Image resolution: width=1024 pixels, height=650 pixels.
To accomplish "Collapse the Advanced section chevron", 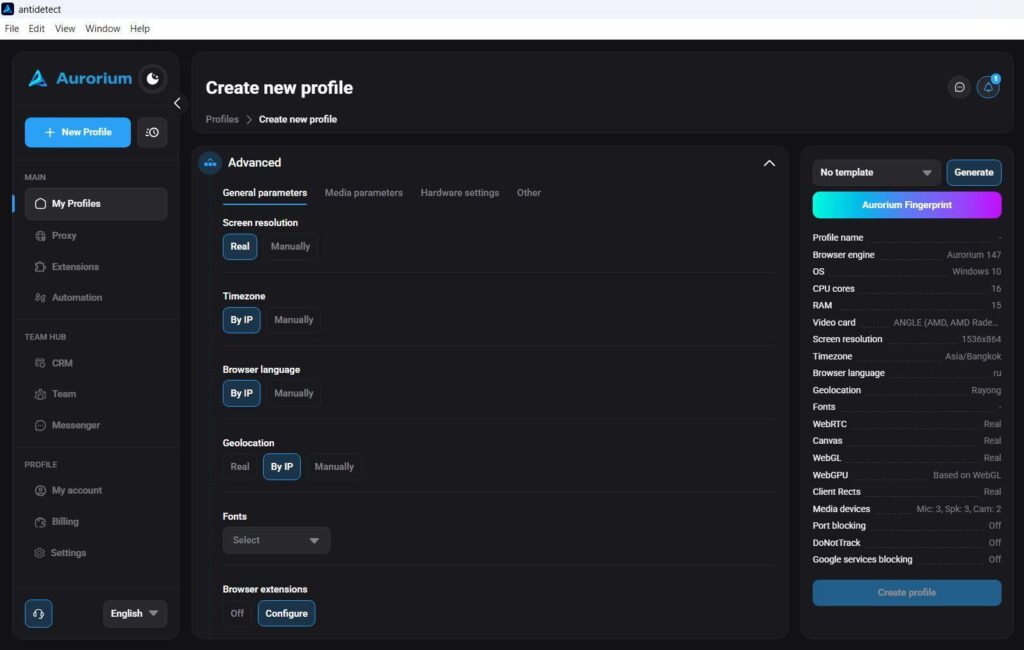I will [x=769, y=163].
